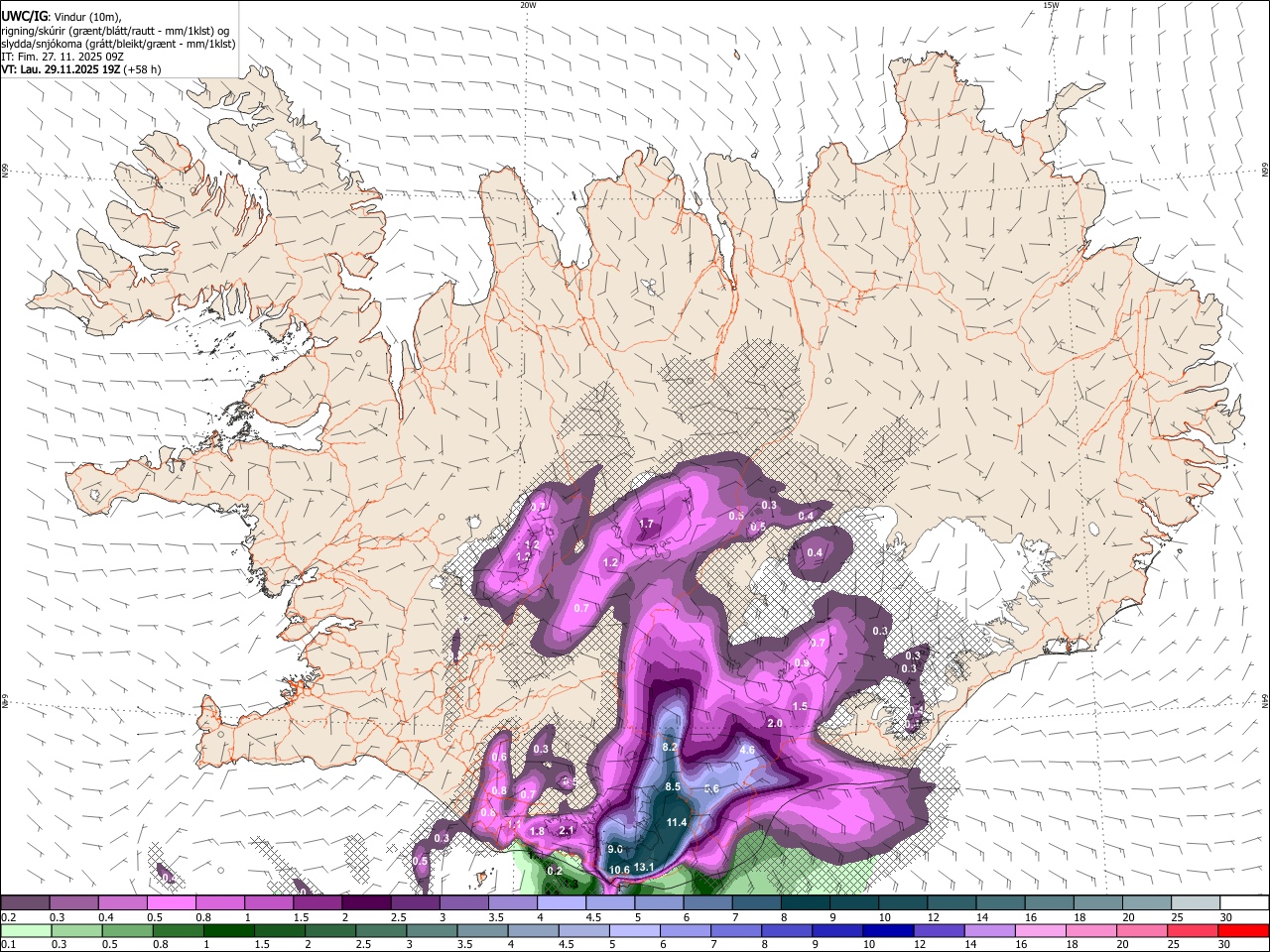Click the rigning/skúrir legend description line
The image size is (1270, 952).
click(115, 30)
